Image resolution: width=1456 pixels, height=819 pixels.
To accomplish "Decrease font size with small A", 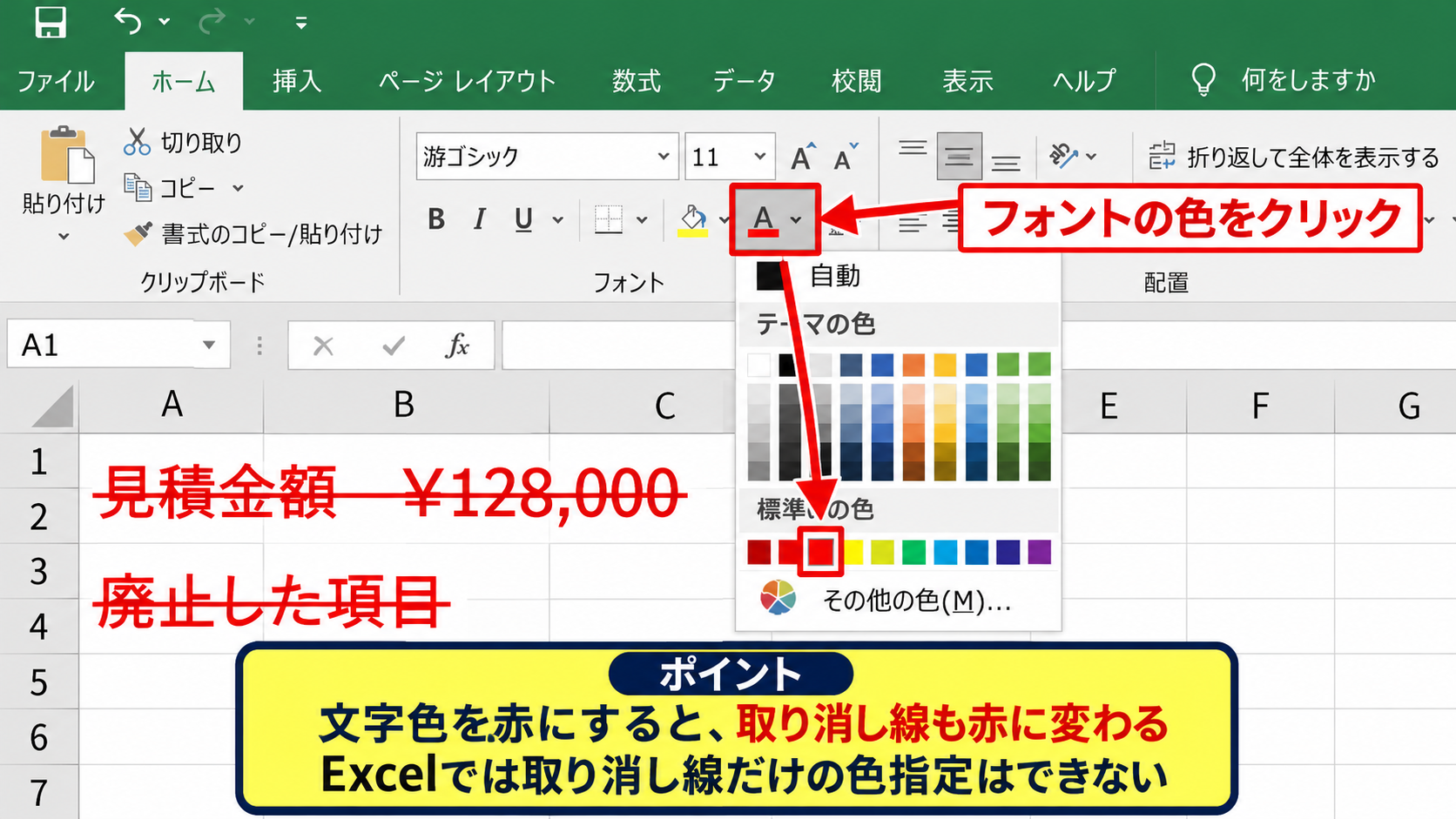I will point(845,157).
